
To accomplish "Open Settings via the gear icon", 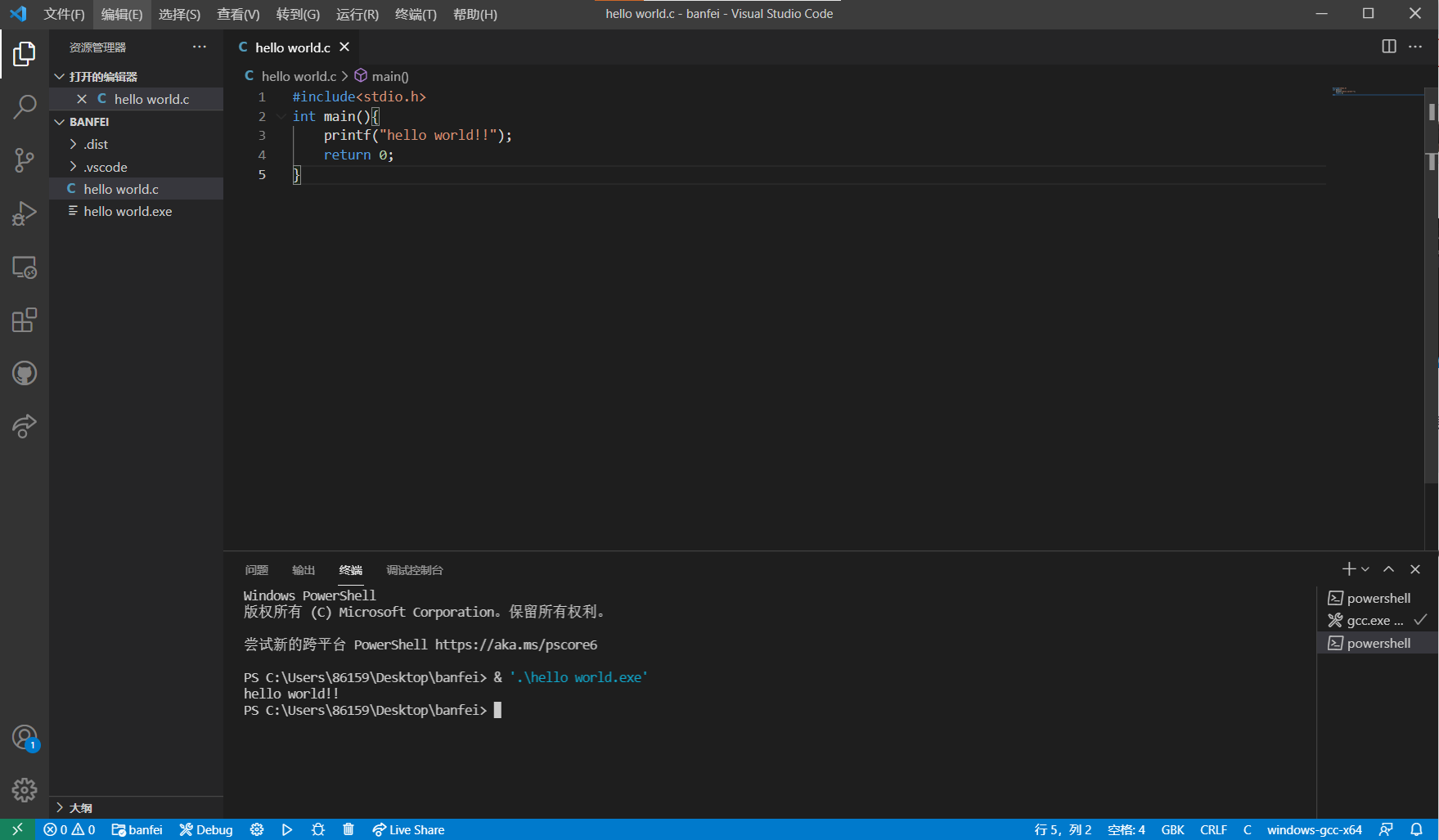I will coord(24,790).
